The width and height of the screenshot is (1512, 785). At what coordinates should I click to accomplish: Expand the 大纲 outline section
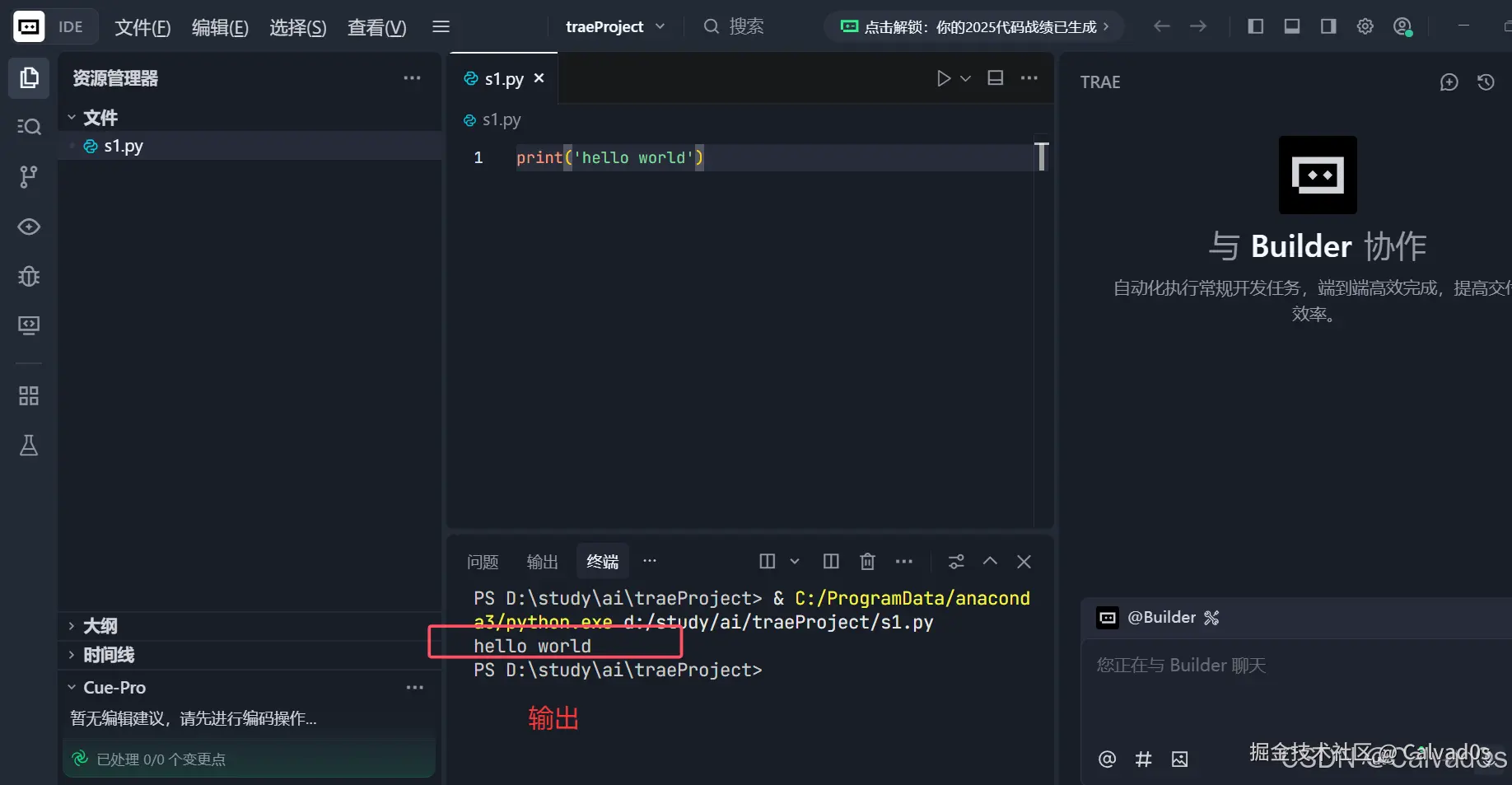point(72,626)
